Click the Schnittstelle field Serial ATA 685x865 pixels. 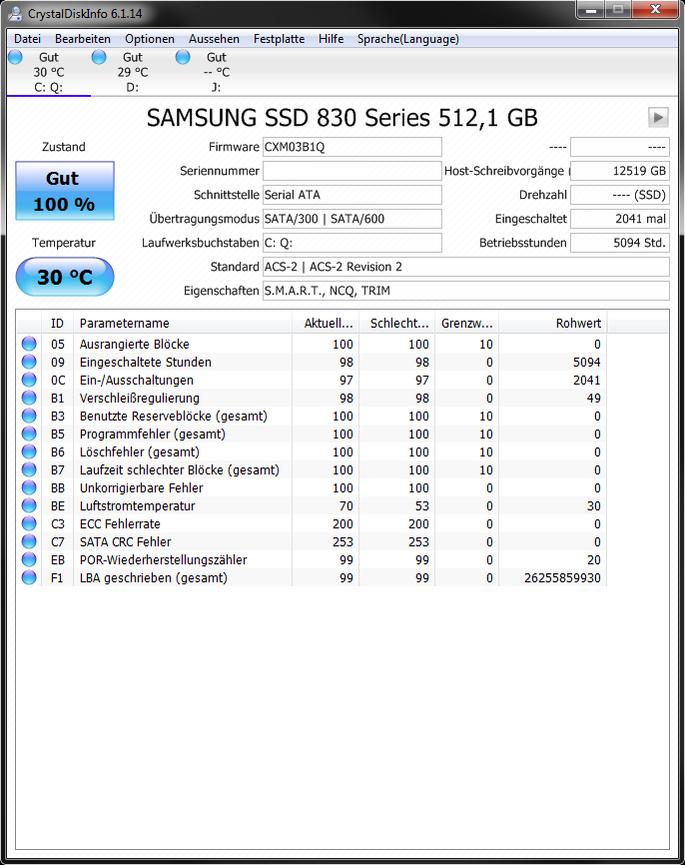[352, 195]
